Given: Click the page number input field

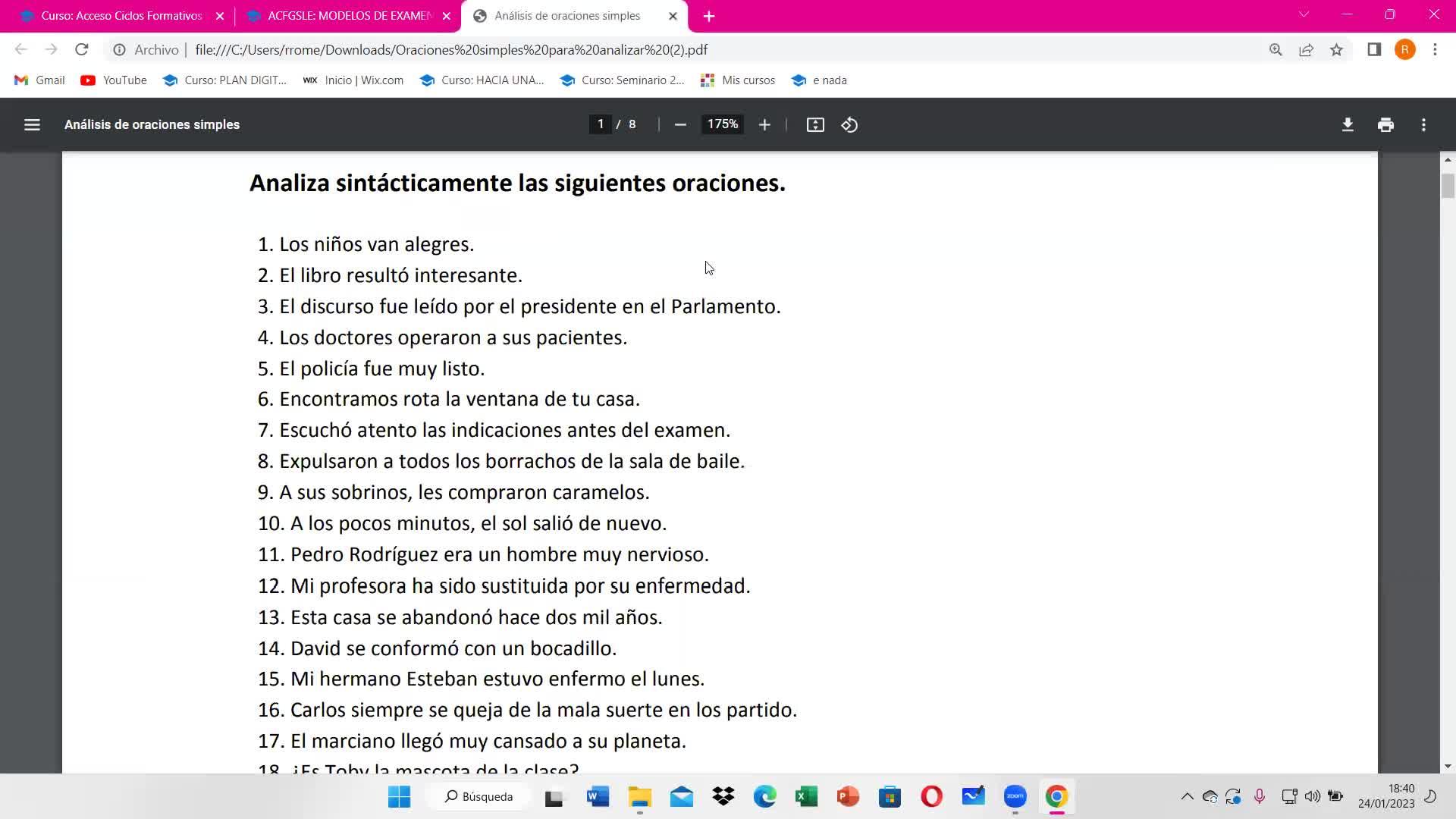Looking at the screenshot, I should pyautogui.click(x=601, y=124).
